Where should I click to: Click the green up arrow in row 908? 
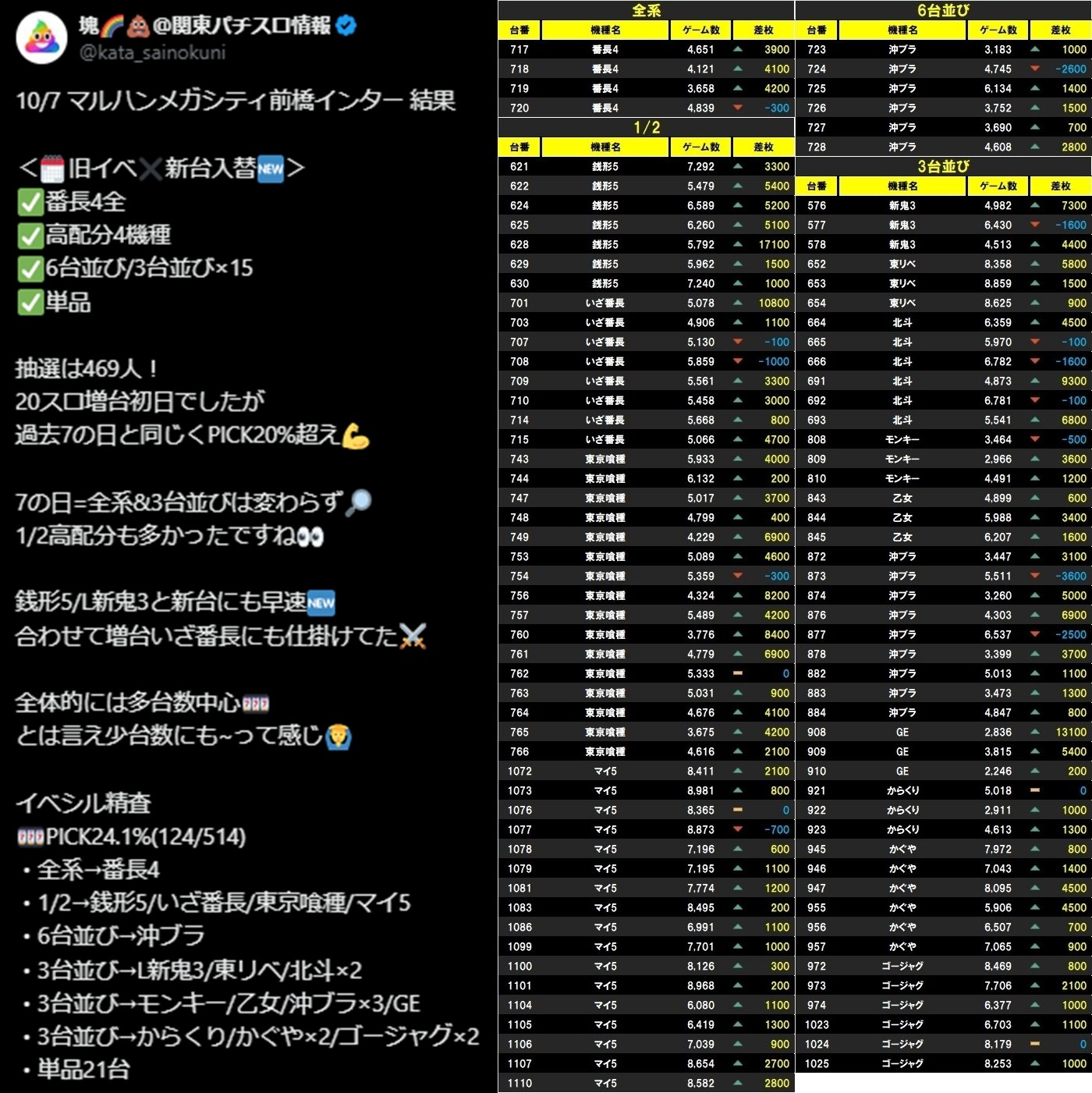1034,732
